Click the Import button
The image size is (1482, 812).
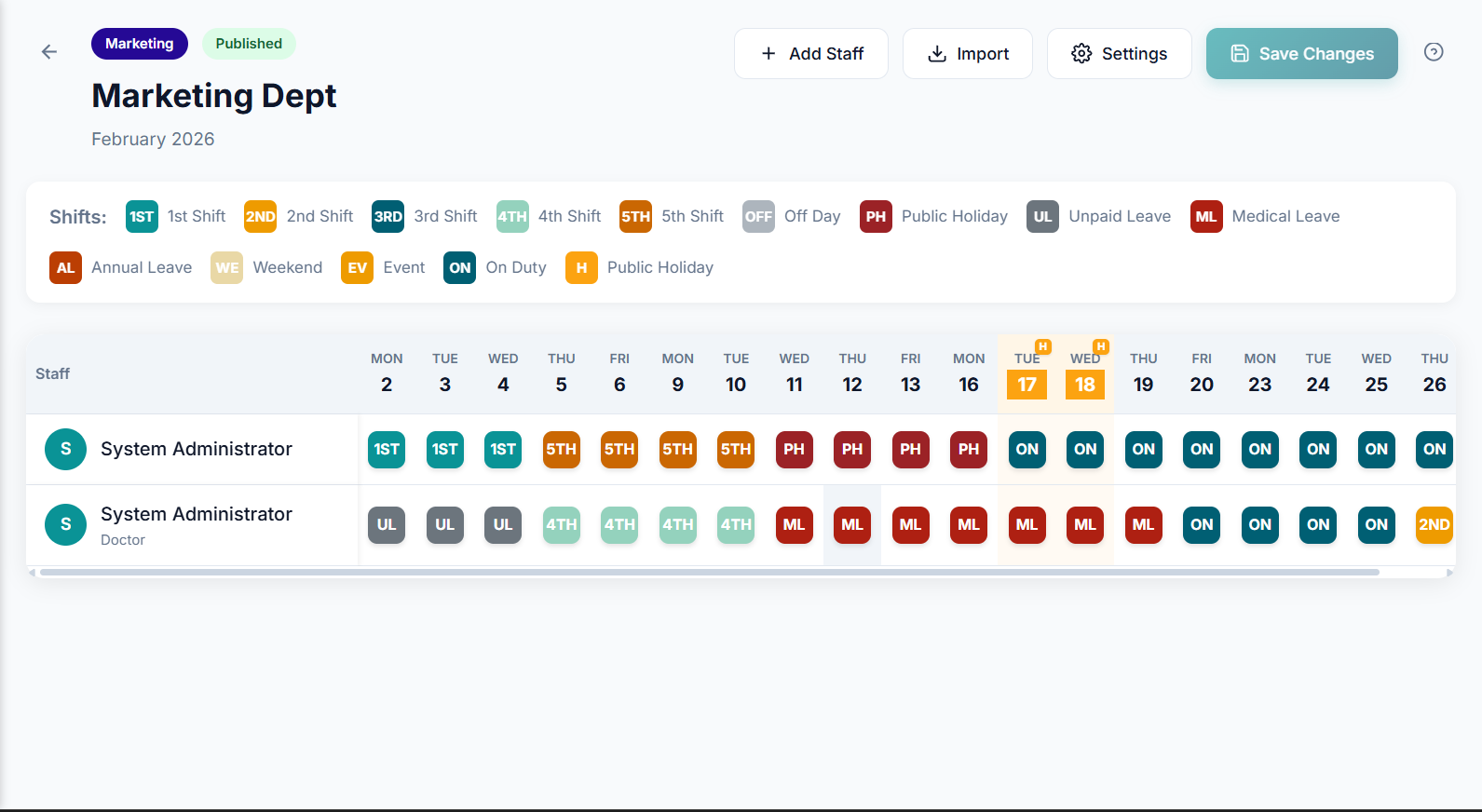coord(967,54)
